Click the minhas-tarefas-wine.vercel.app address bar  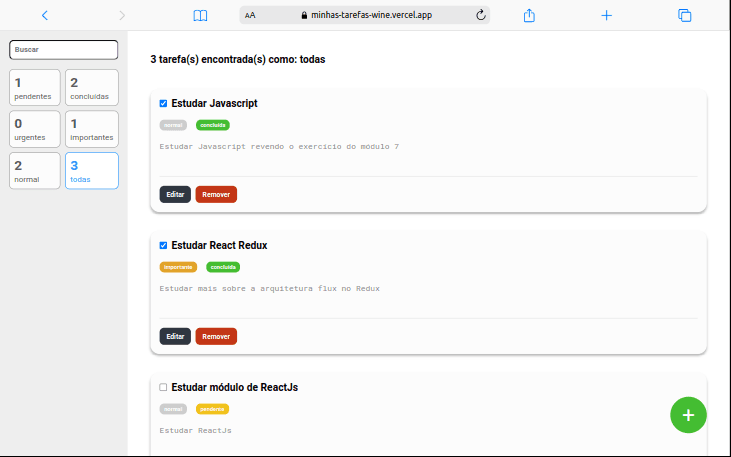(365, 15)
